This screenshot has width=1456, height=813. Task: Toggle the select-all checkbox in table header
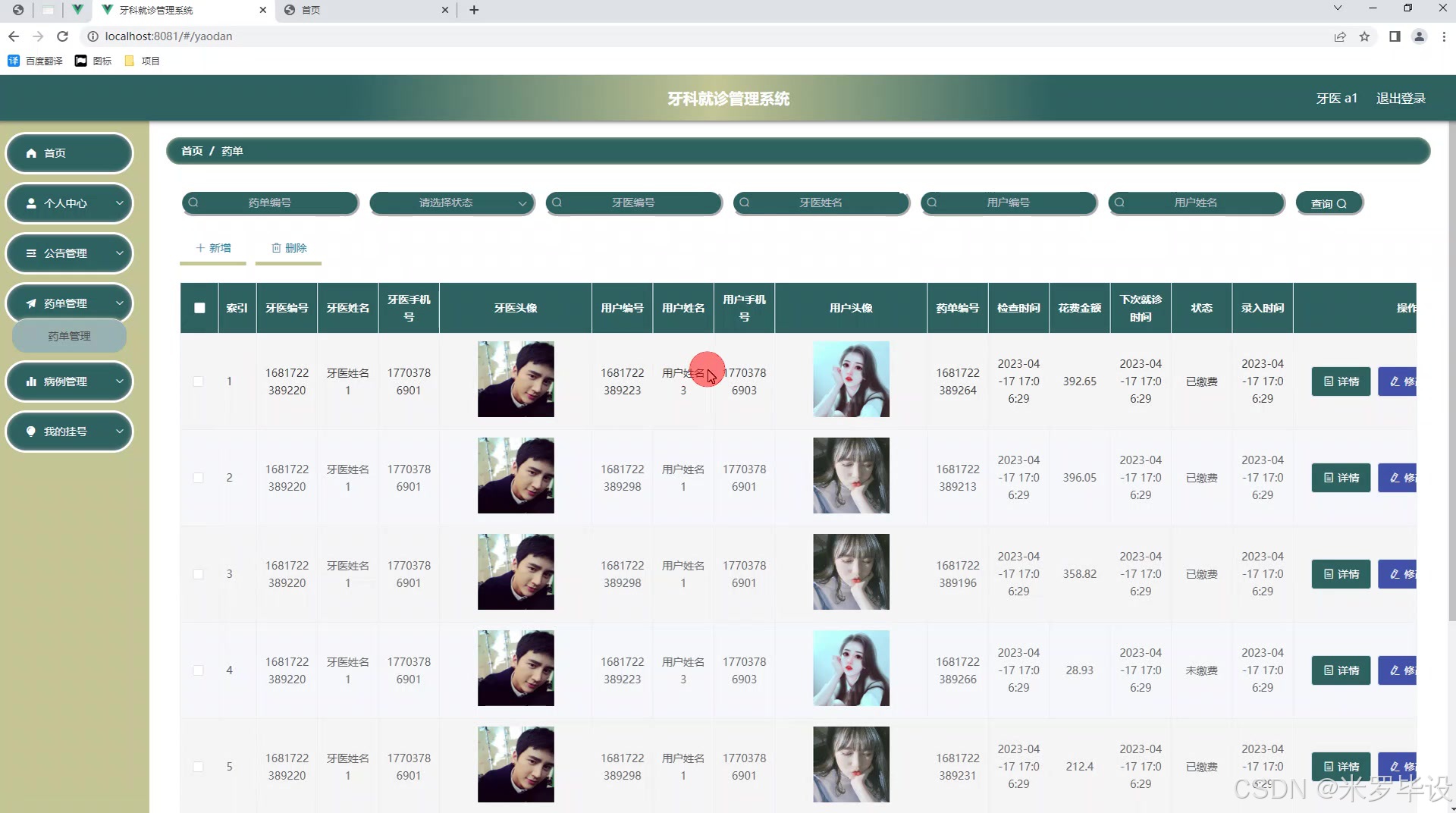[199, 308]
